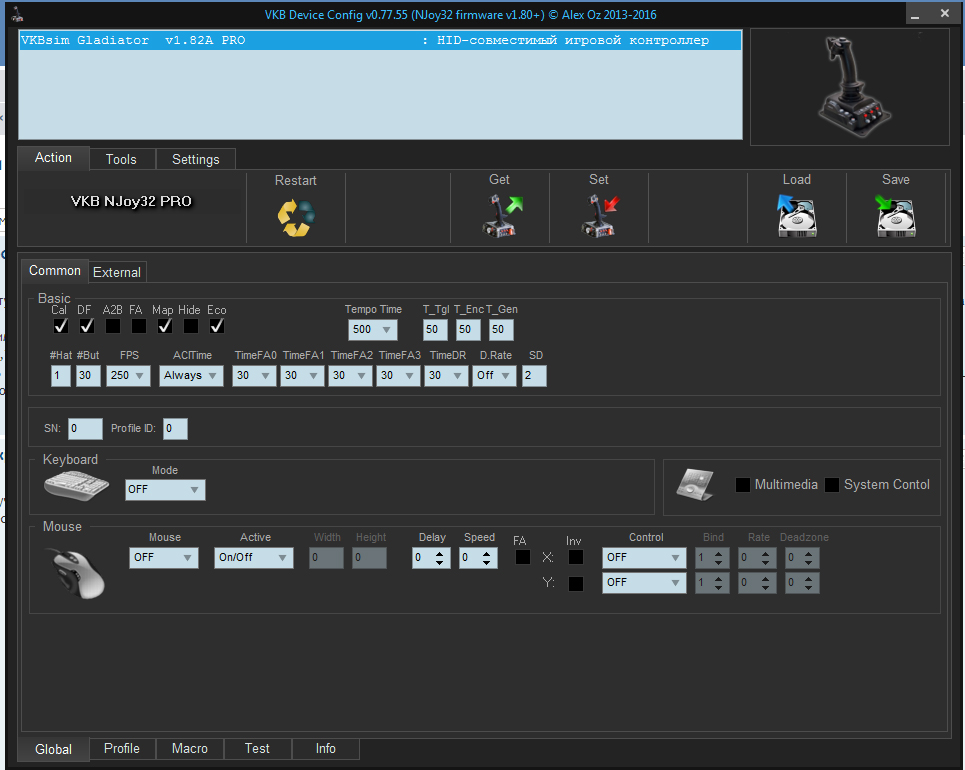The width and height of the screenshot is (965, 770).
Task: Switch to the Settings tab
Action: [196, 159]
